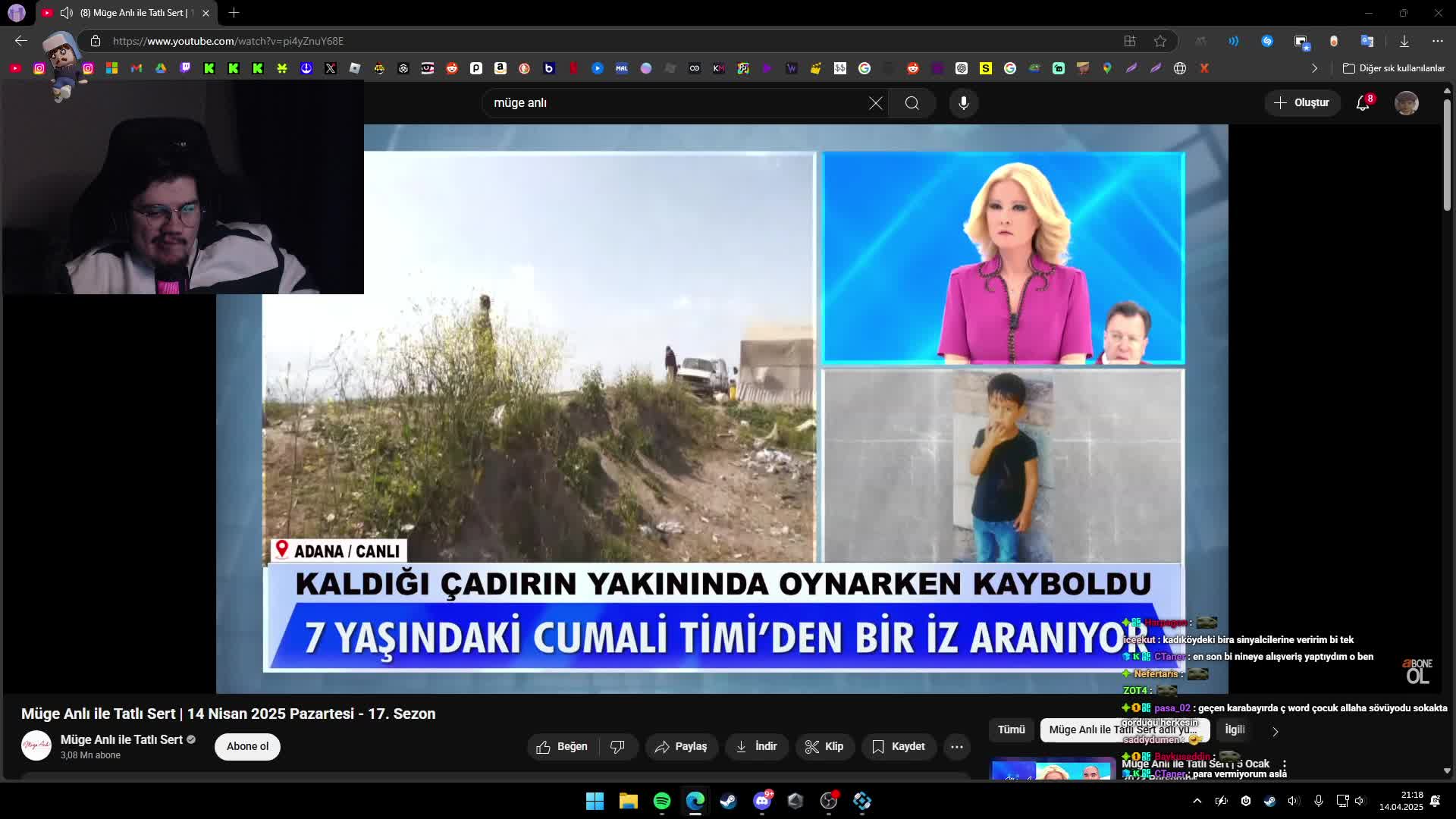Viewport: 1456px width, 819px height.
Task: Click the page vertical scrollbar thumb
Action: [x=1447, y=155]
